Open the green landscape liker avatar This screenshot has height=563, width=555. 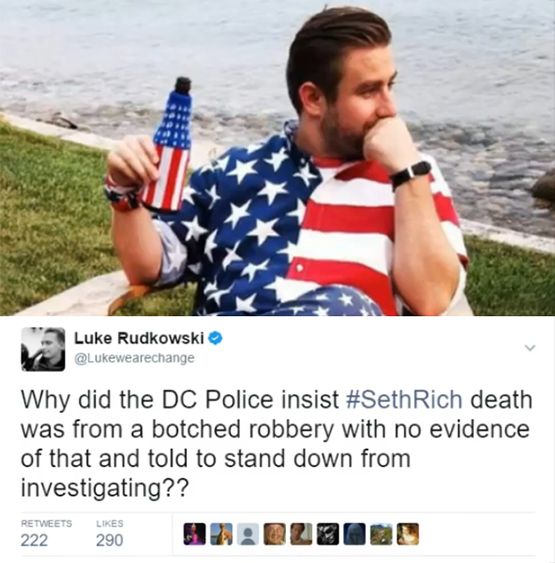tap(381, 534)
